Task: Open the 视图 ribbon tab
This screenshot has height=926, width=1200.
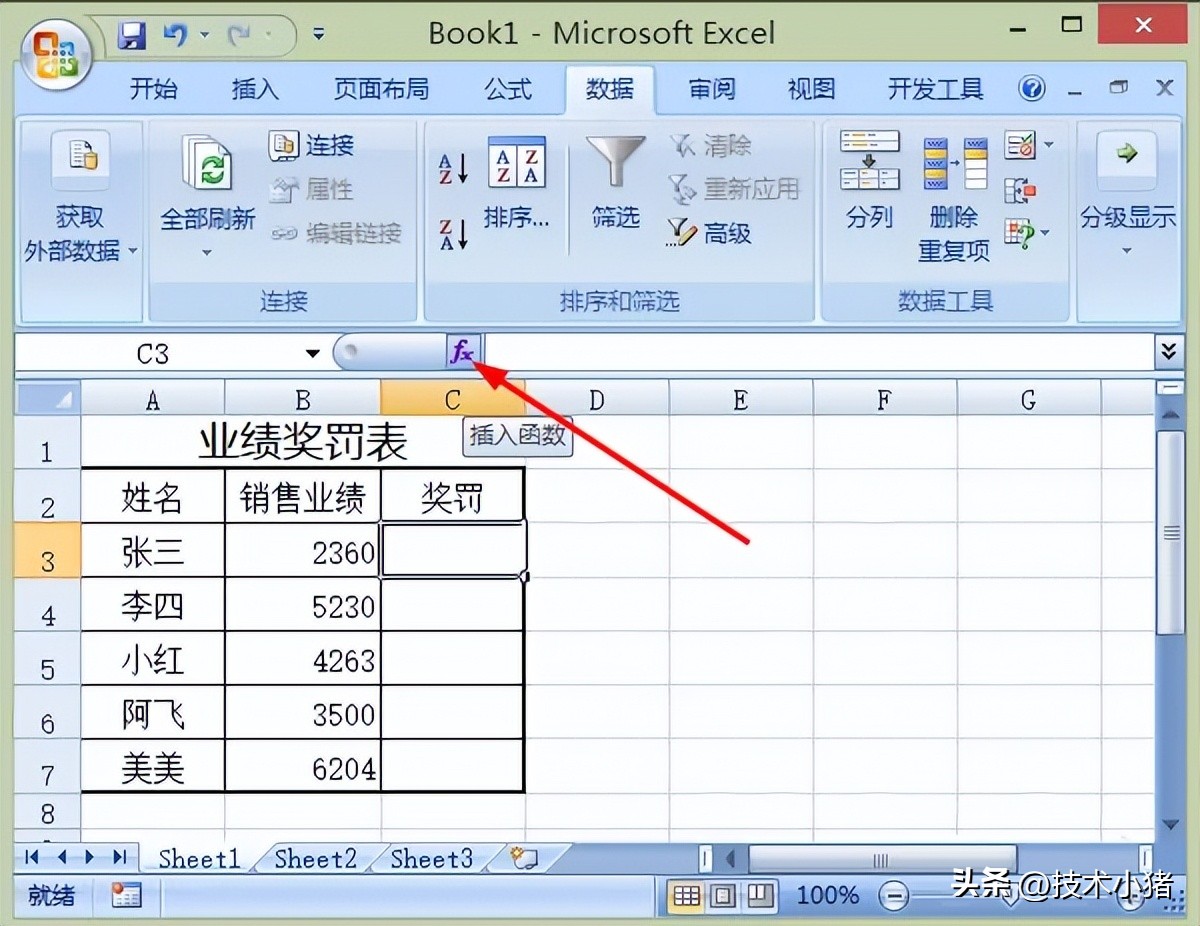Action: click(x=811, y=89)
